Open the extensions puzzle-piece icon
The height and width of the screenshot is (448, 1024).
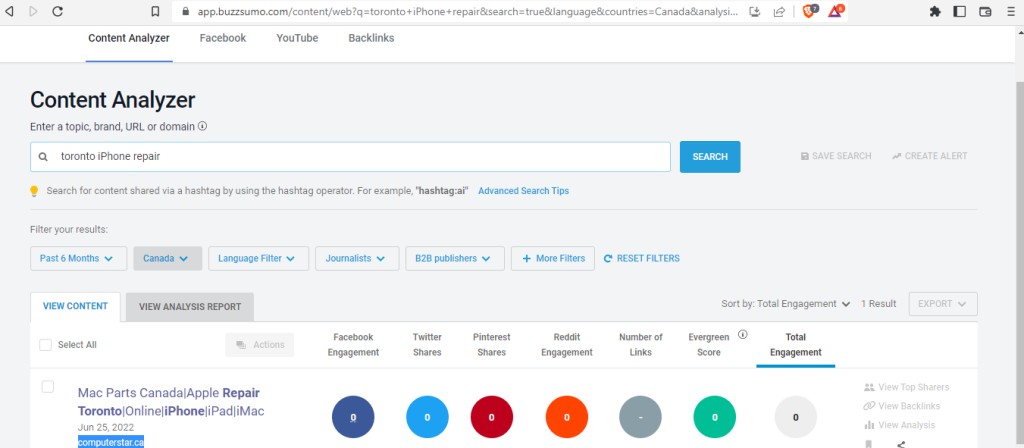coord(935,11)
